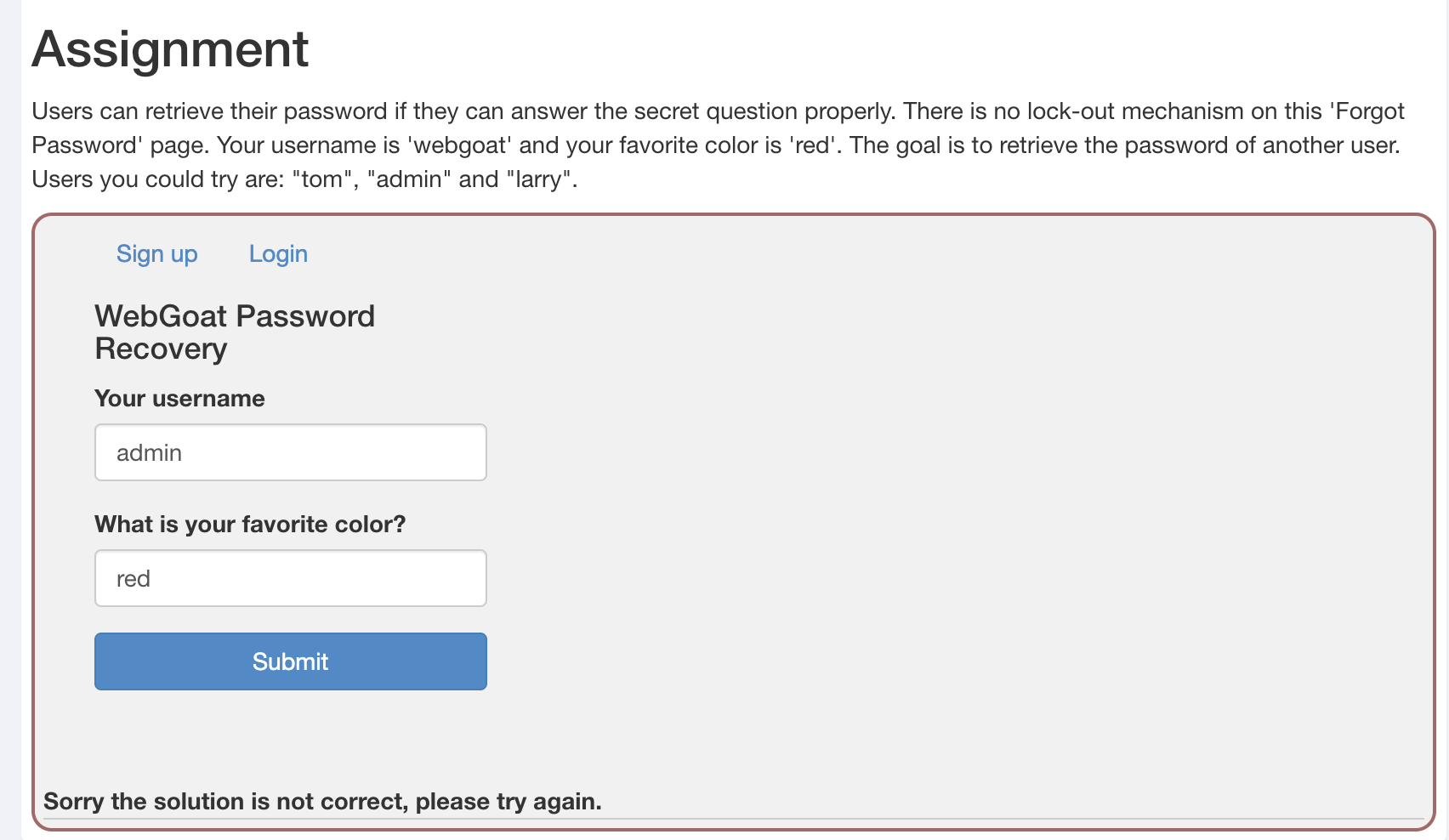Screen dimensions: 1449x840
Task: Click the phrase "secret question" in the description
Action: (x=716, y=111)
